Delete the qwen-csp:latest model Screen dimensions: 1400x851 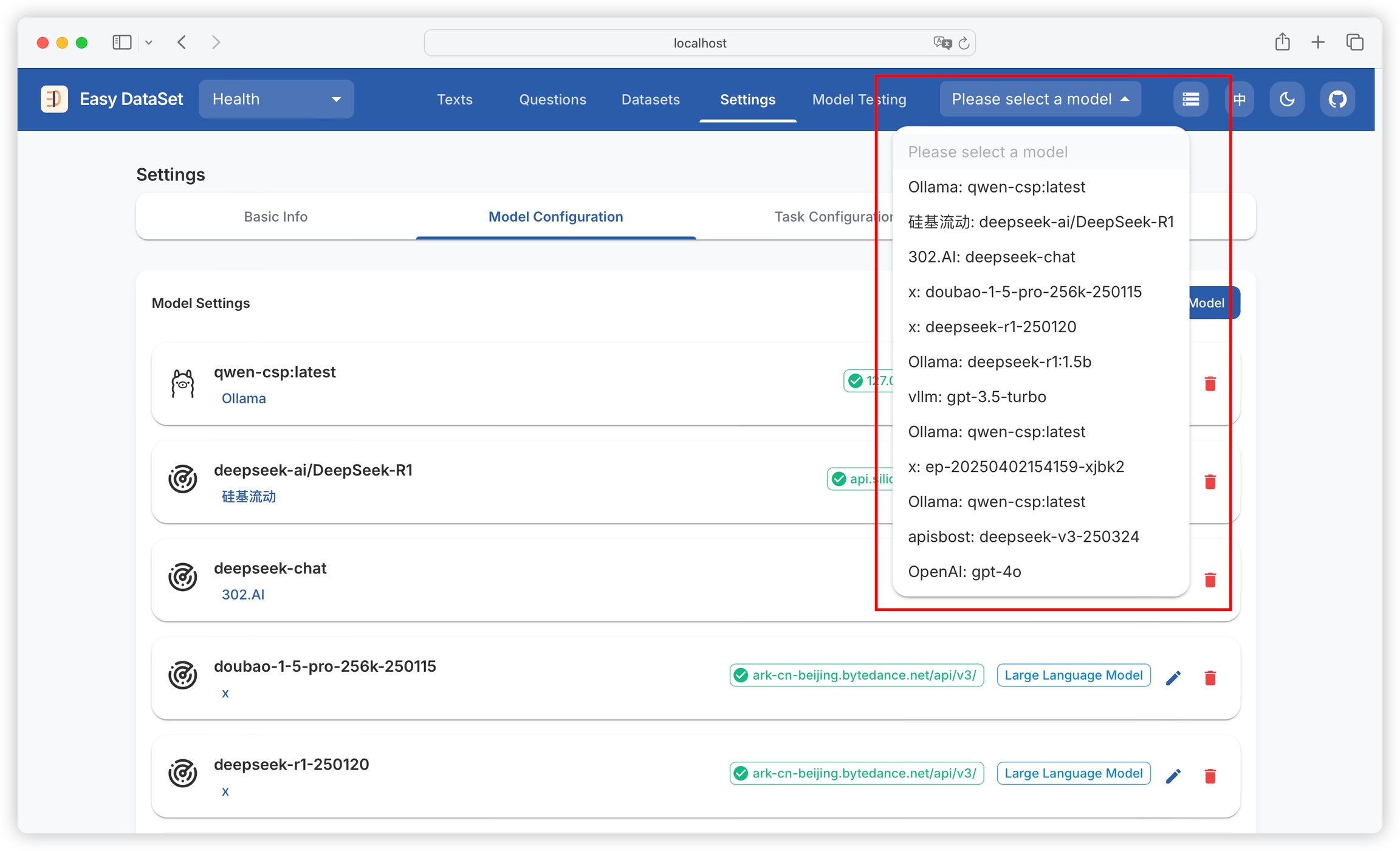coord(1210,383)
